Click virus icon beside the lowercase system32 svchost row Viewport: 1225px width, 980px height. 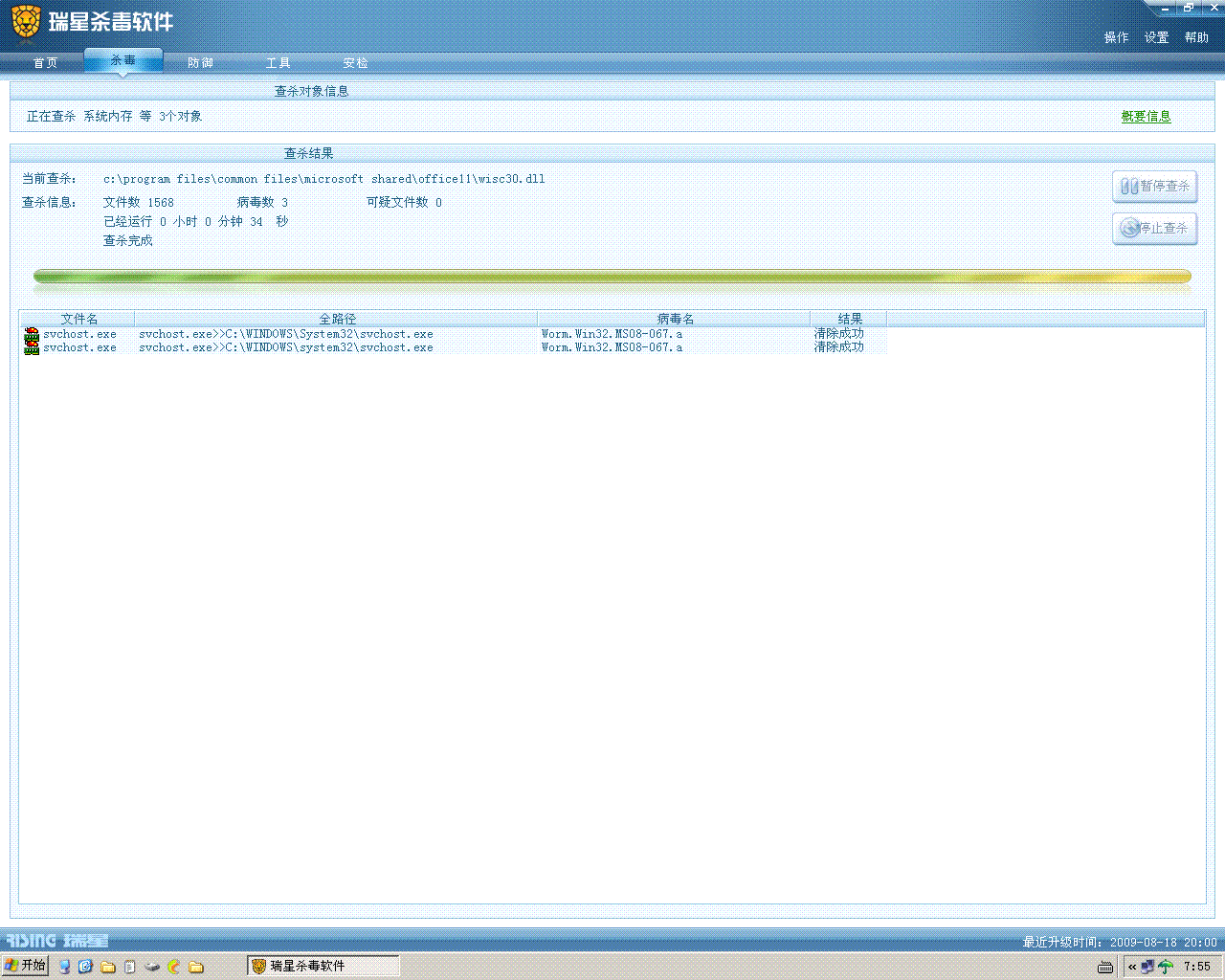tap(32, 347)
